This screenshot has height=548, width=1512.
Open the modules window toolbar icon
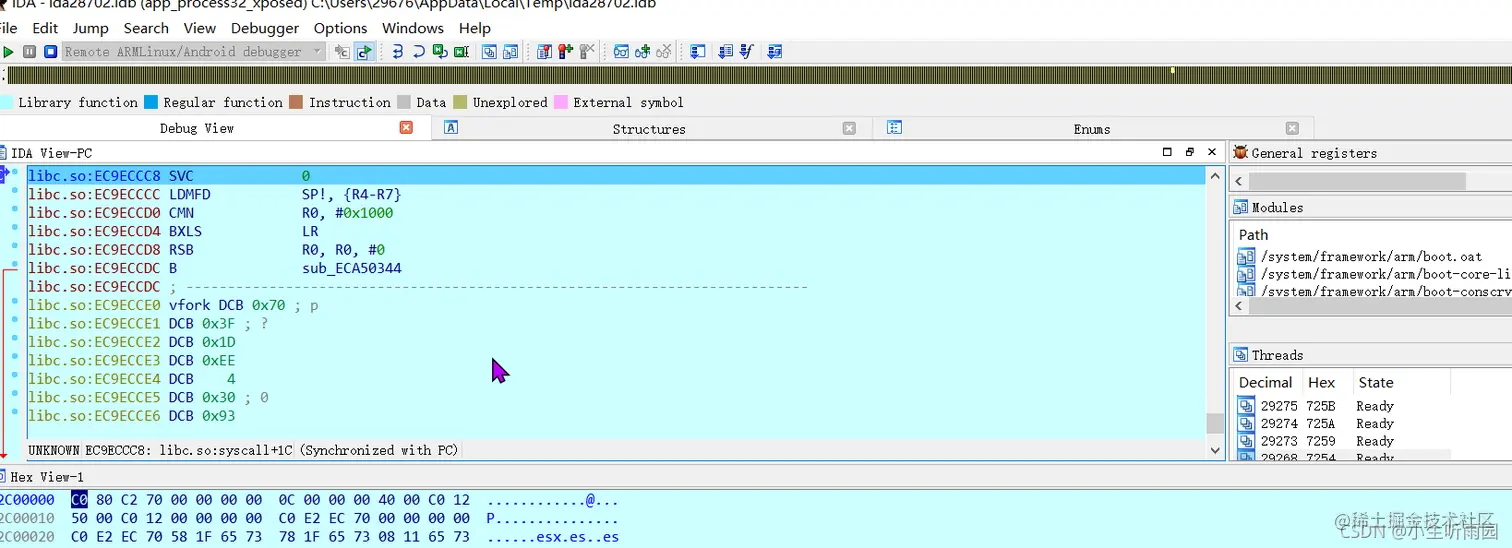pyautogui.click(x=511, y=51)
